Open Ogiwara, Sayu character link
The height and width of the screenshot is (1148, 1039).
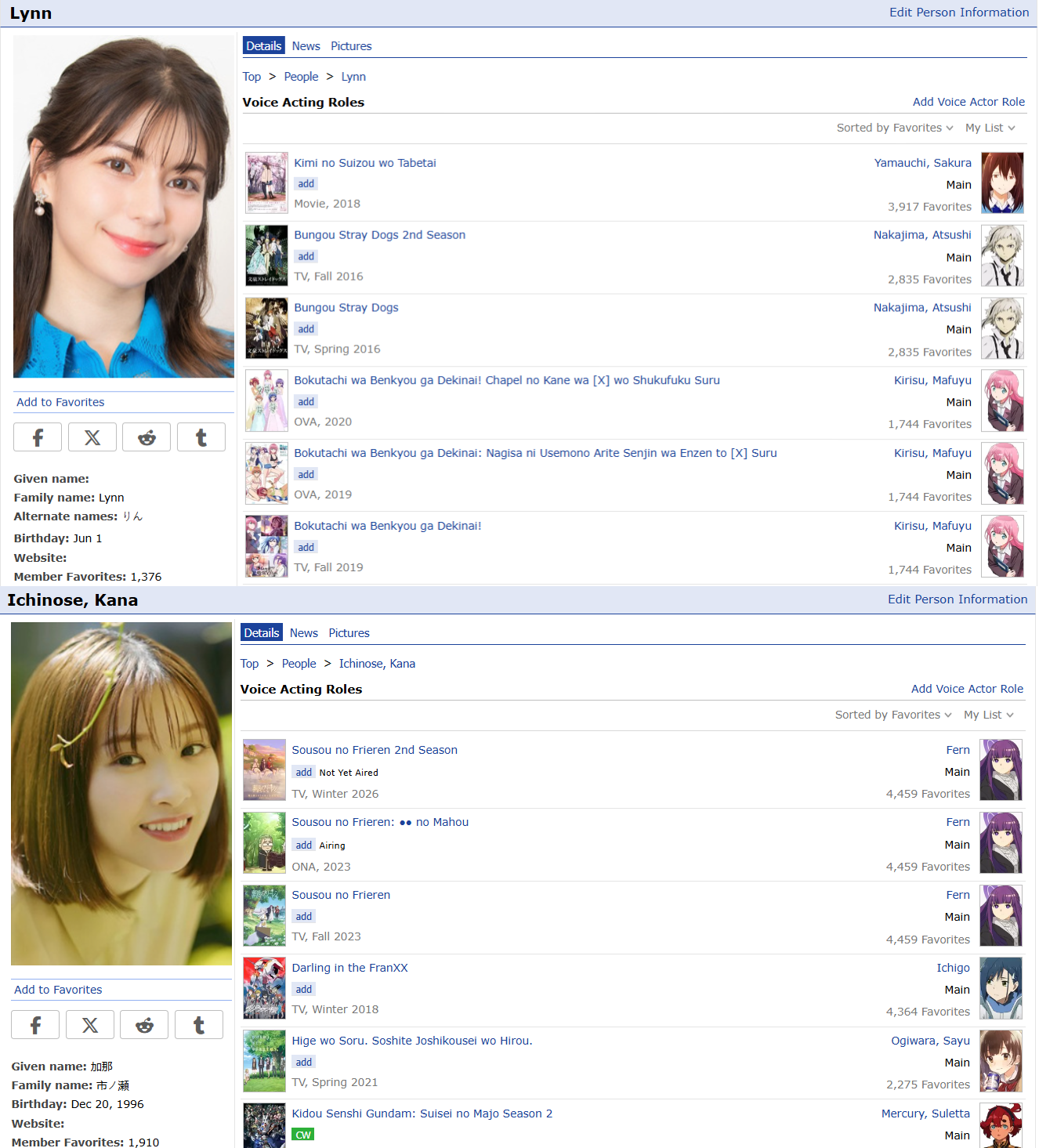[930, 1041]
